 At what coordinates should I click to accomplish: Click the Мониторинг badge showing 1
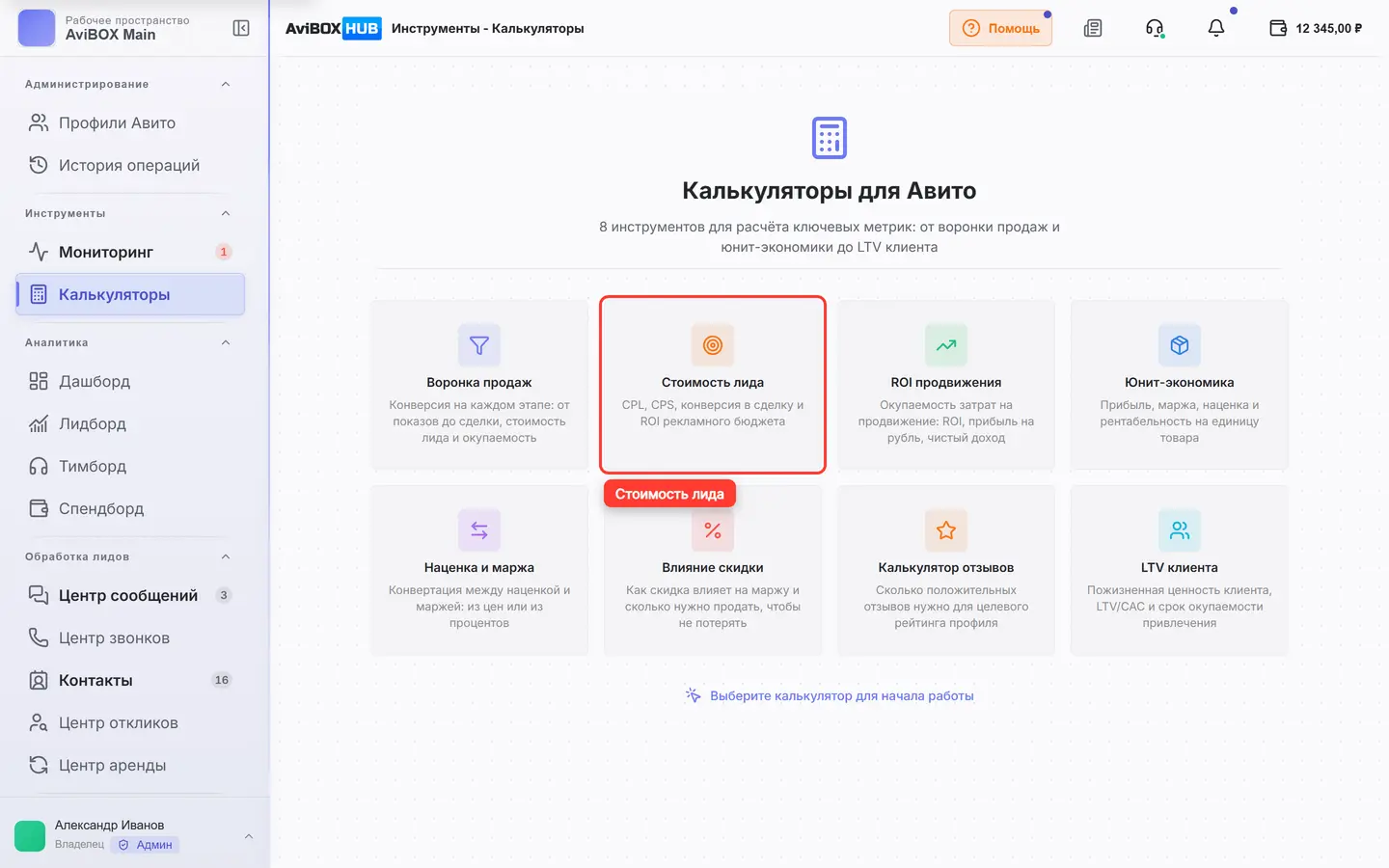224,252
